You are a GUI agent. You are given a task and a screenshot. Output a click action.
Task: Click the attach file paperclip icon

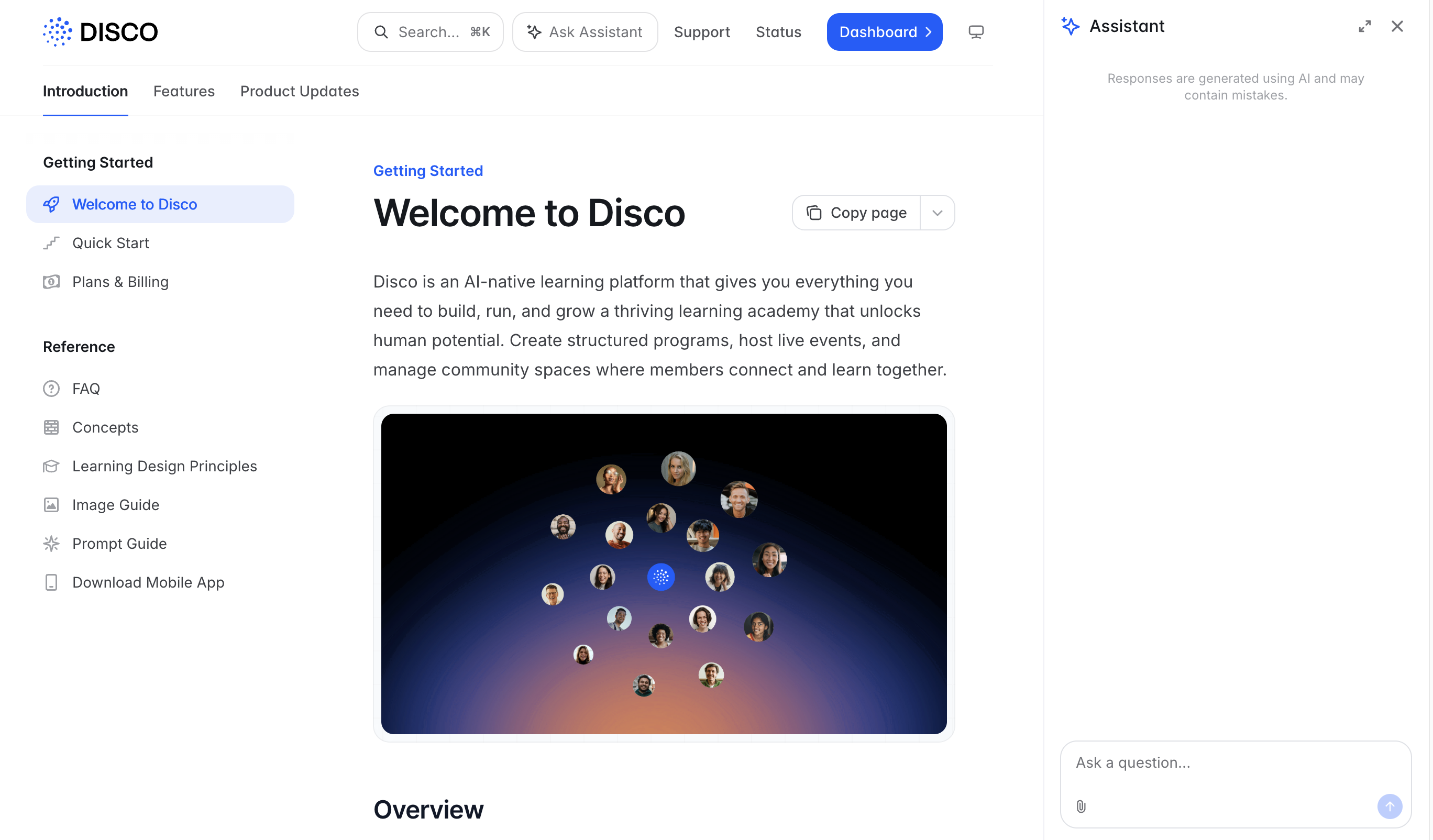coord(1081,806)
